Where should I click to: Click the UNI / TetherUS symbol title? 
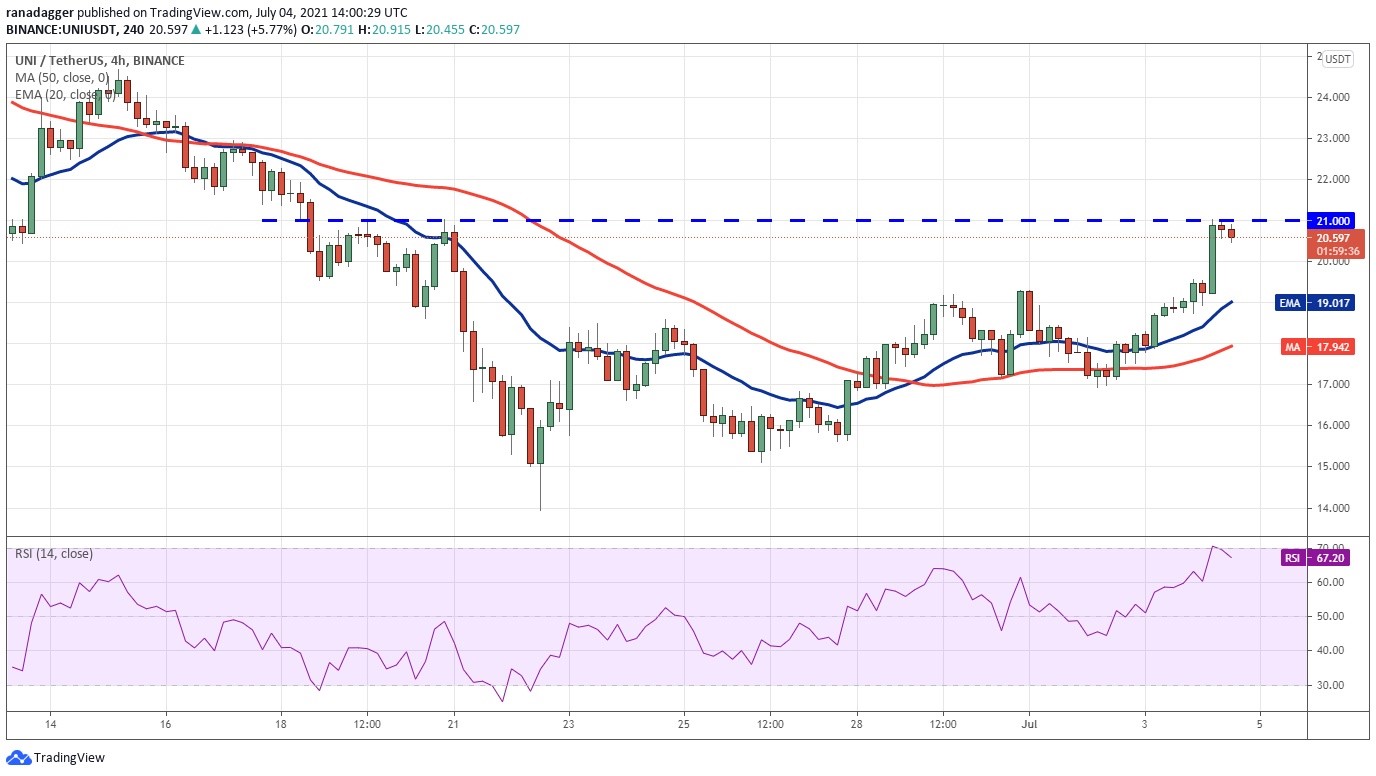click(x=58, y=61)
